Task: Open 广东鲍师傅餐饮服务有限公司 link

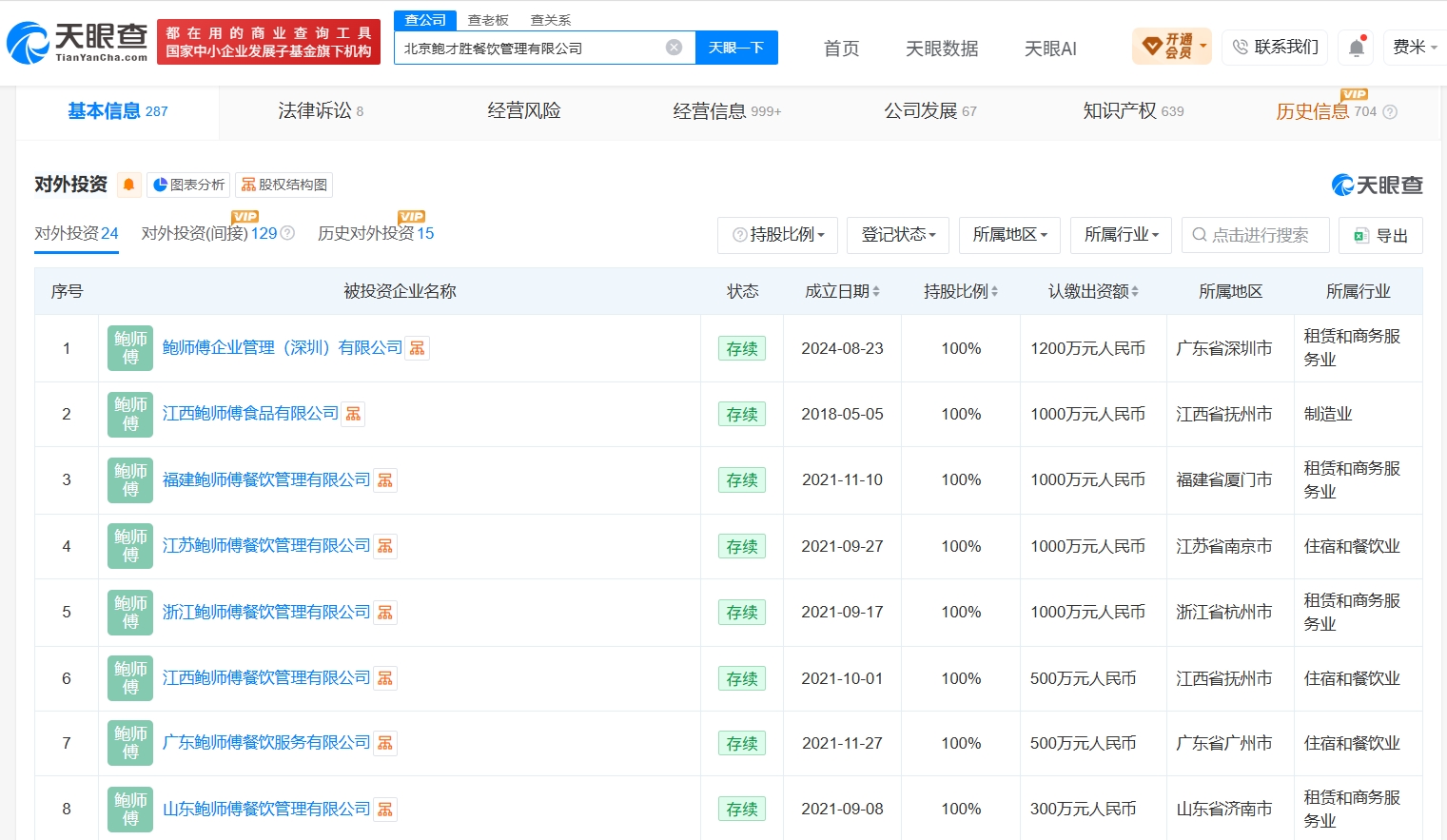Action: 266,743
